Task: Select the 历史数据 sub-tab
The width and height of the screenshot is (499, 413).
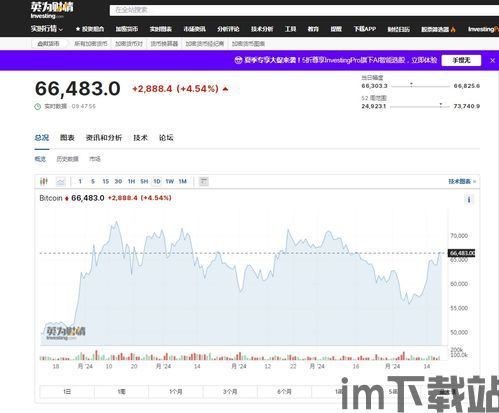Action: click(67, 159)
